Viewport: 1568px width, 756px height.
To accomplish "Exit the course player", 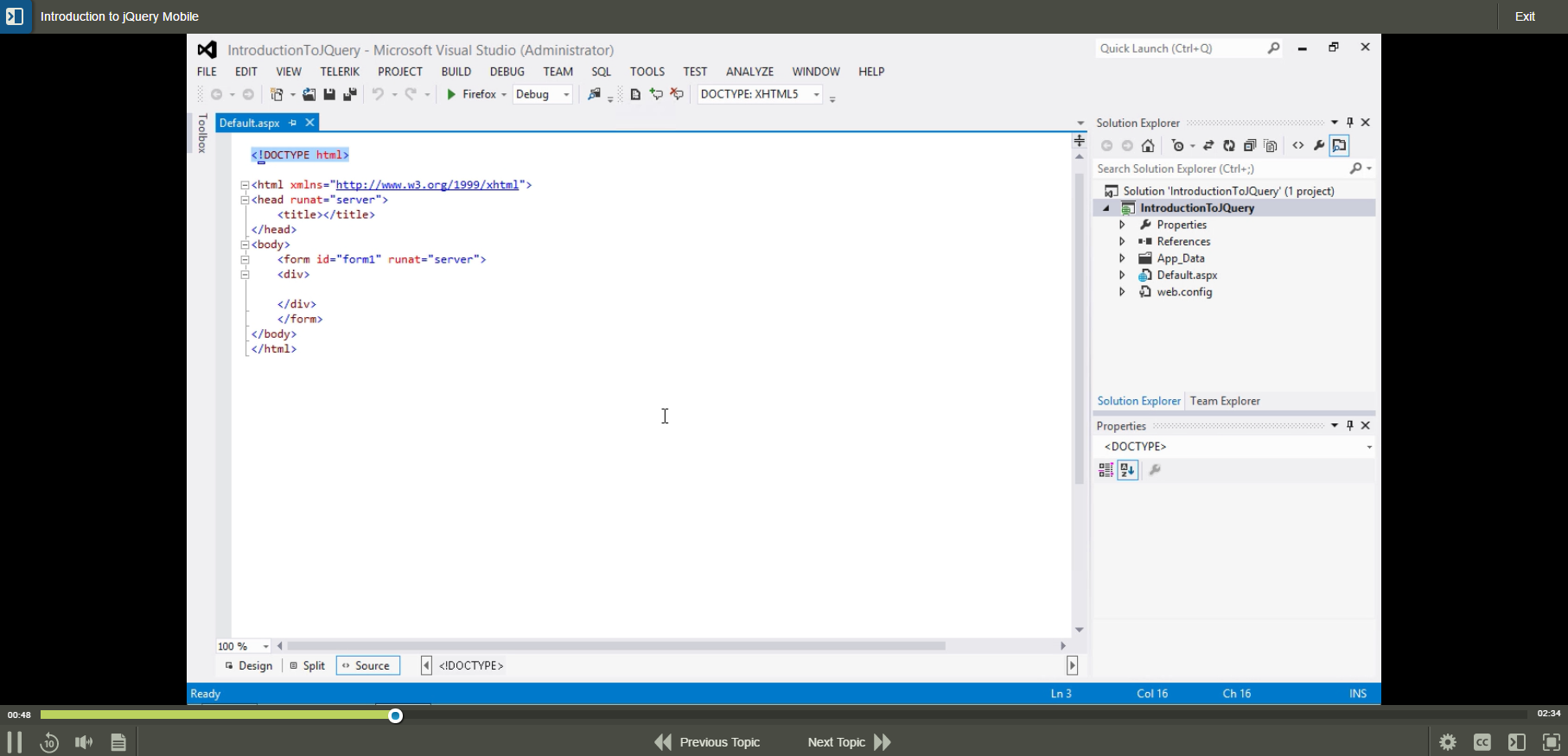I will point(1525,16).
